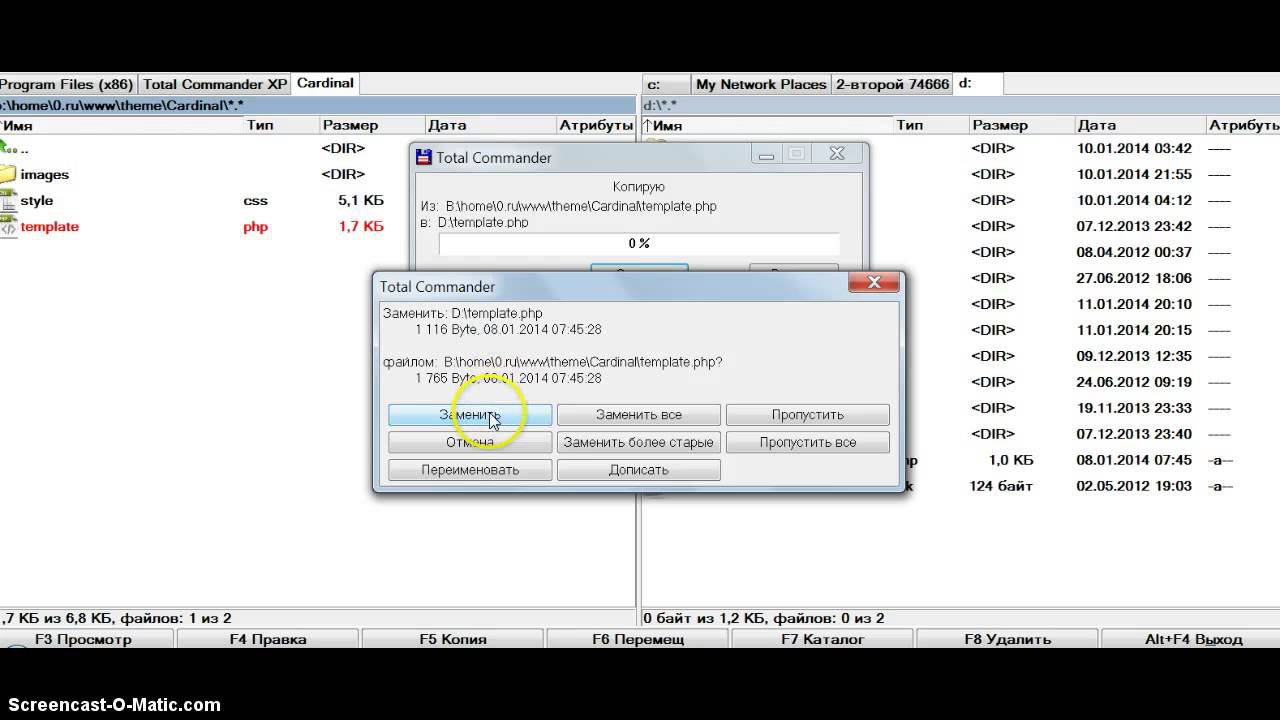
Task: Click right panel row dated 27.06.2012 18:06
Action: 960,278
